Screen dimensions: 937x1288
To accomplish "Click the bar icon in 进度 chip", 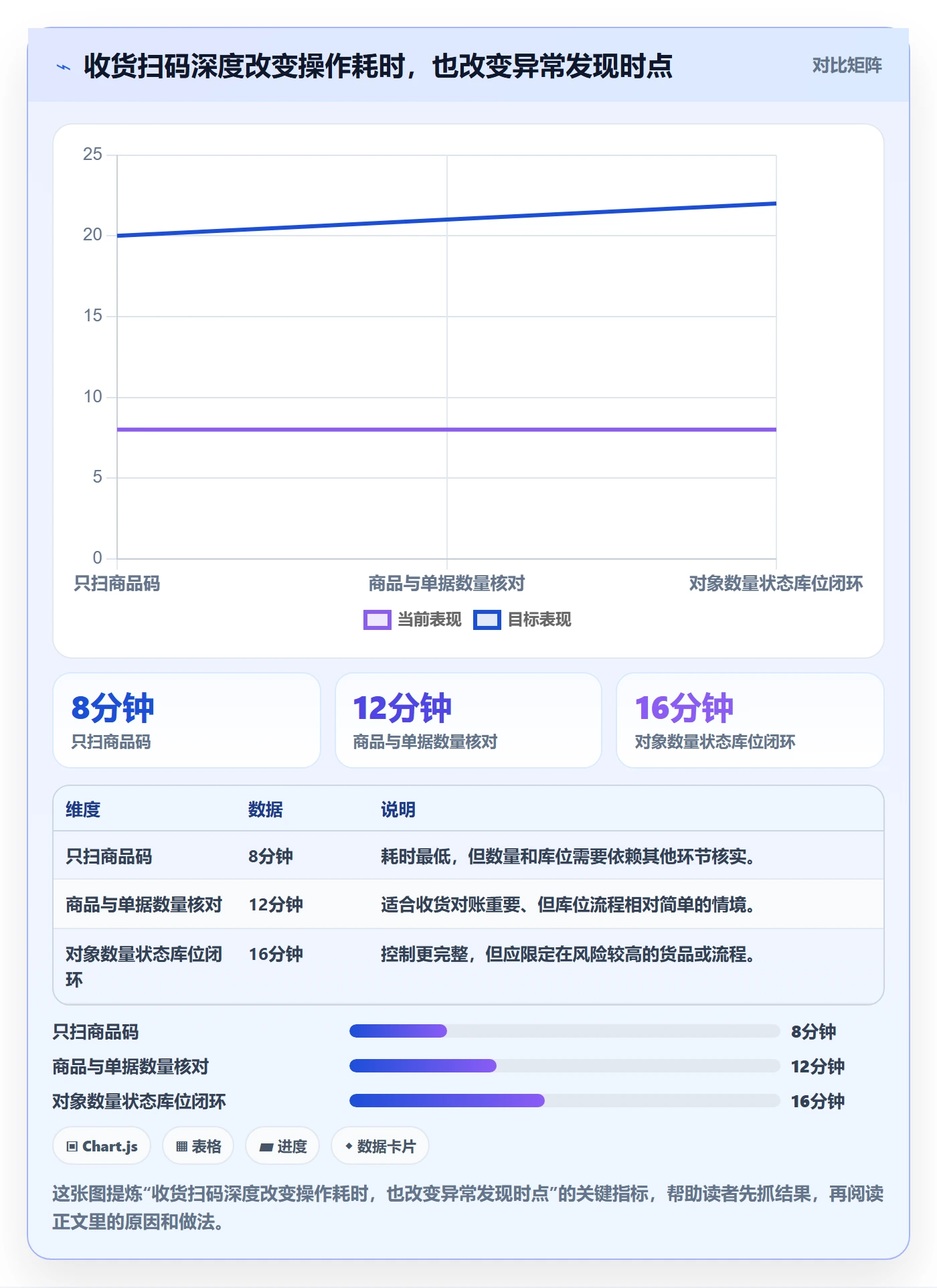I will click(x=266, y=1147).
